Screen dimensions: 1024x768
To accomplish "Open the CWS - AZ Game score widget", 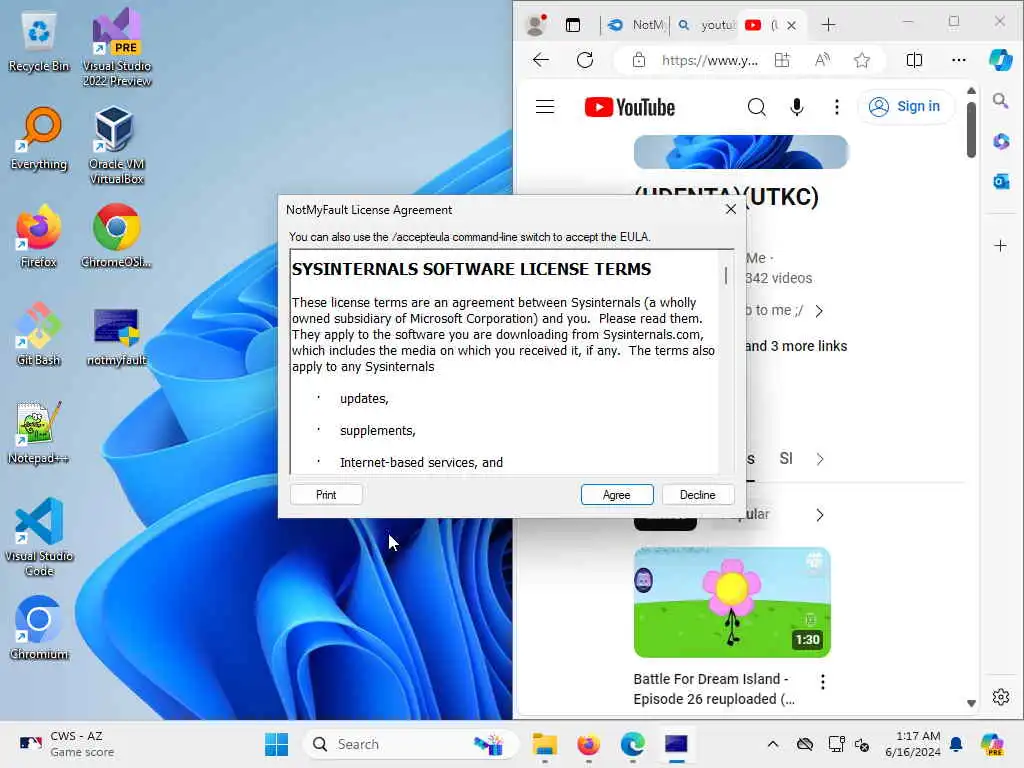I will click(67, 744).
